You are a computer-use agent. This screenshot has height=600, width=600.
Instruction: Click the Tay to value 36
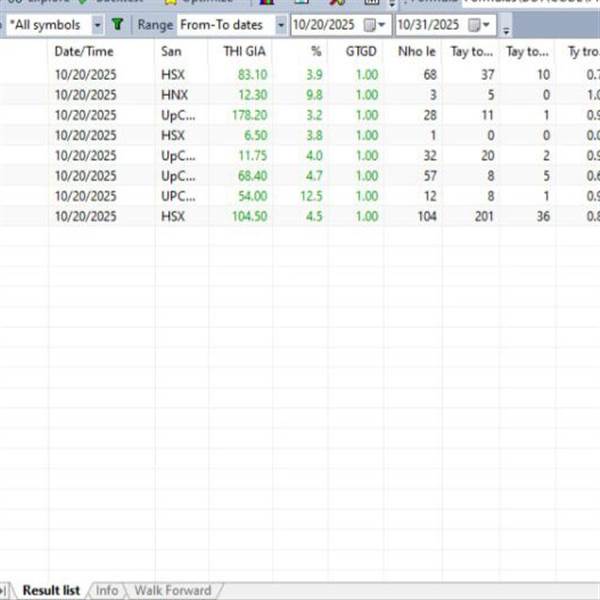pos(543,217)
